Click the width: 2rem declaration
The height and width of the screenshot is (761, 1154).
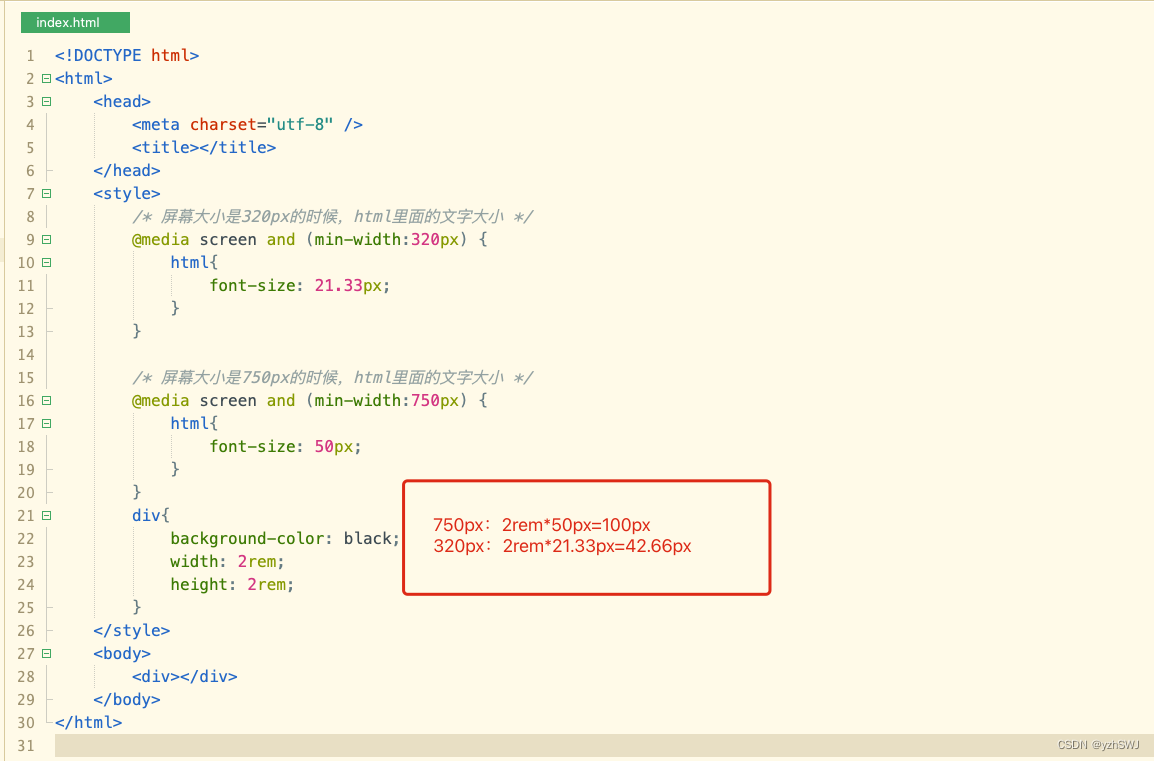[227, 562]
